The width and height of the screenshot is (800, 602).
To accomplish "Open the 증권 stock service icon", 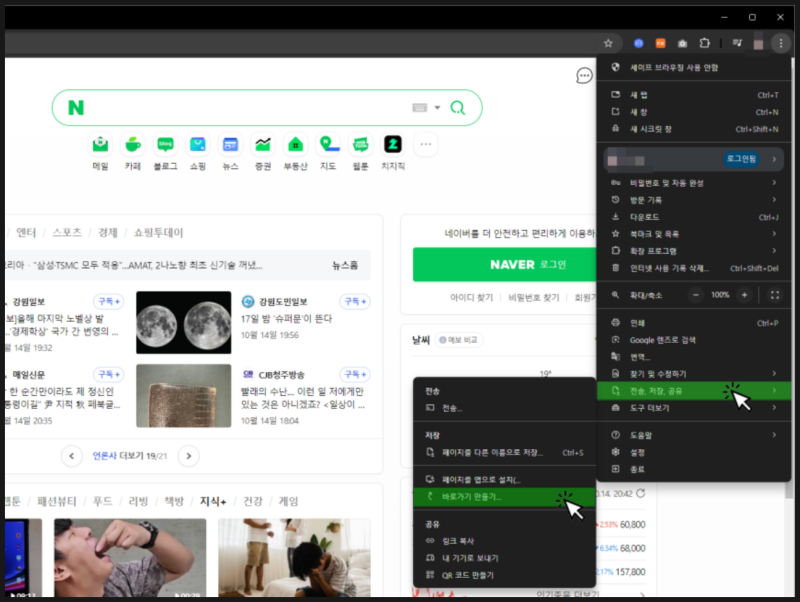I will (262, 146).
